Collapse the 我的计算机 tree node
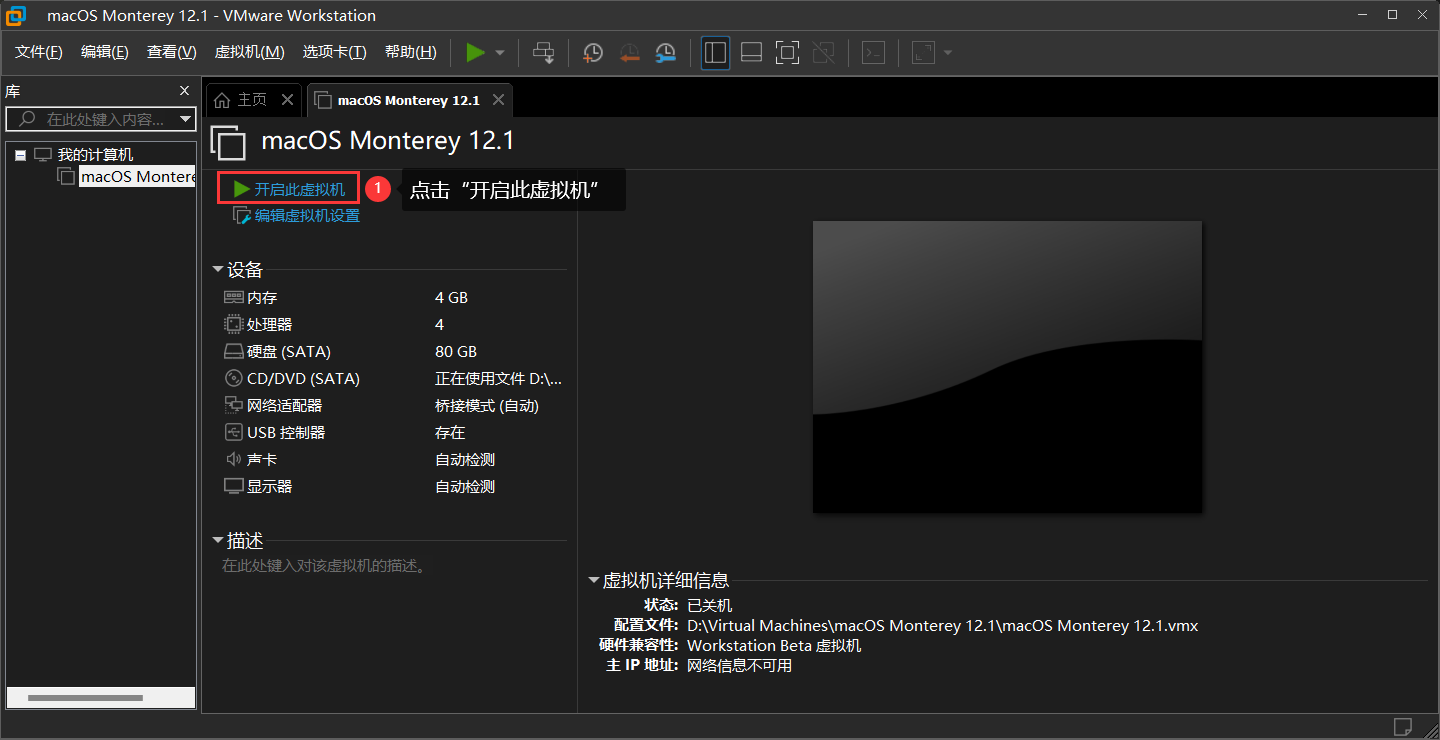This screenshot has height=740, width=1440. point(21,155)
